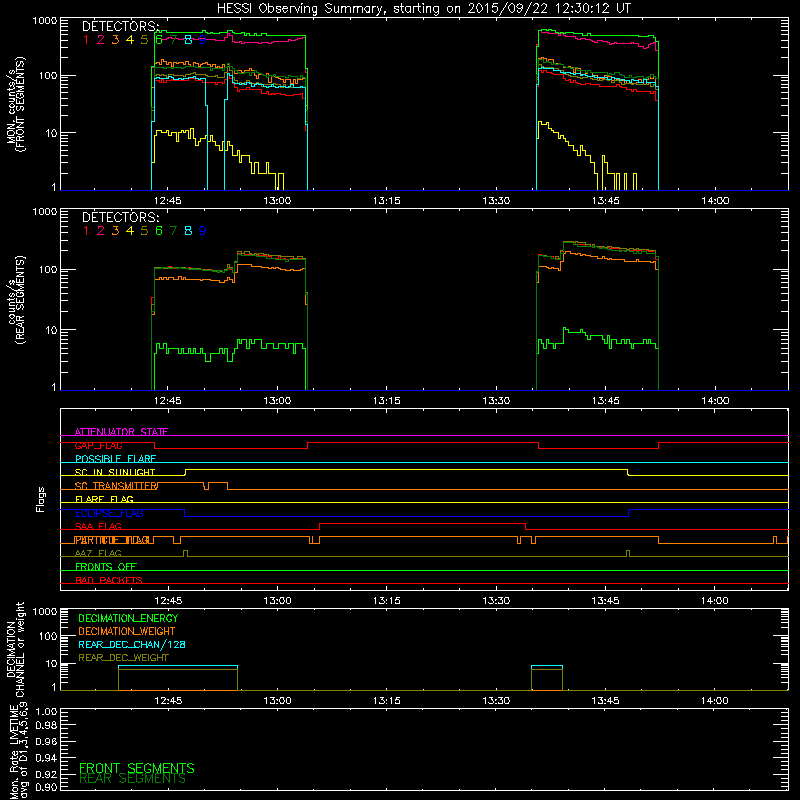The height and width of the screenshot is (800, 800).
Task: Select the 'SAA_FLAG' flag label
Action: (98, 527)
